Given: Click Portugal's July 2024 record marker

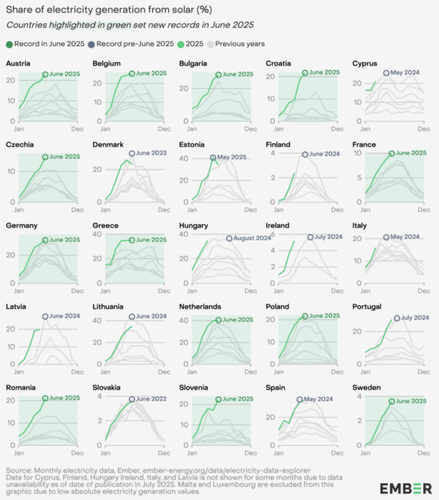Looking at the screenshot, I should 397,318.
